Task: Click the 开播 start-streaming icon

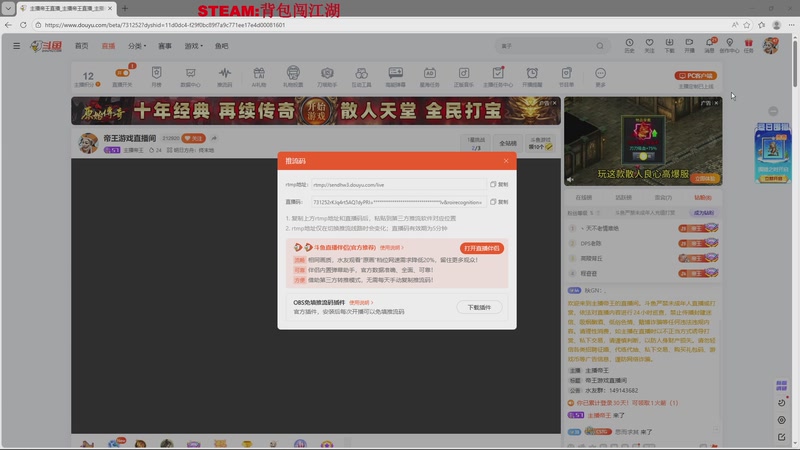Action: coord(689,45)
